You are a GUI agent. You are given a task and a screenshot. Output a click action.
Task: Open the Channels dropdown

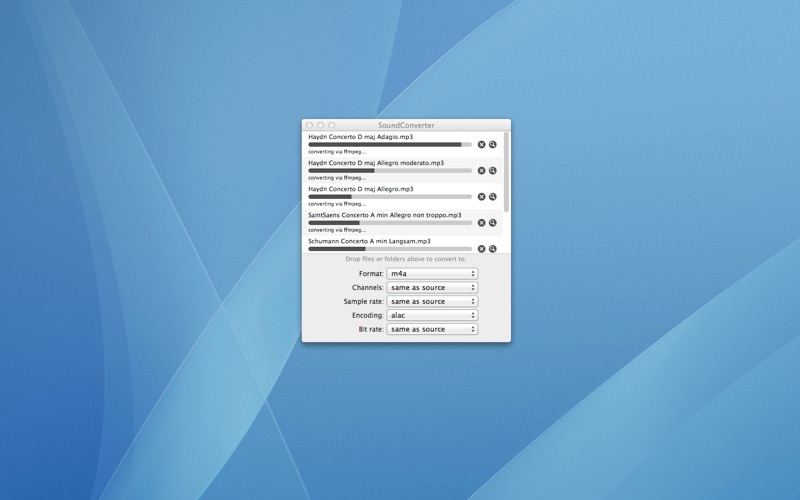pos(432,287)
